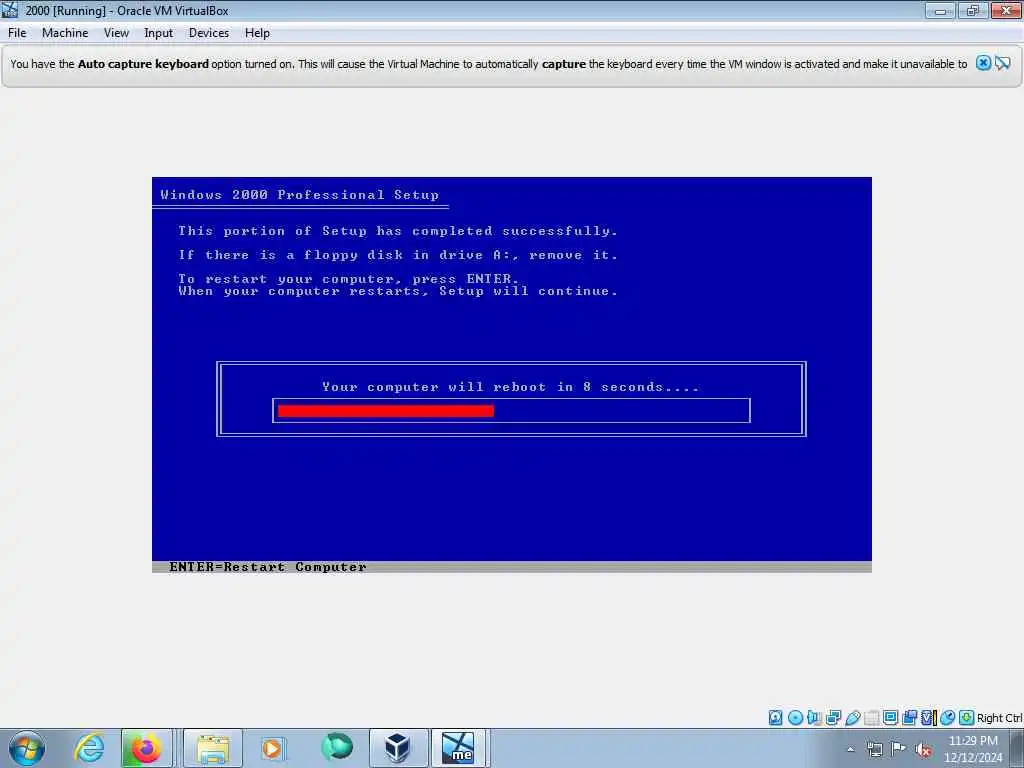Click 'This portion of Setup has completed' text
The image size is (1024, 768).
click(398, 231)
